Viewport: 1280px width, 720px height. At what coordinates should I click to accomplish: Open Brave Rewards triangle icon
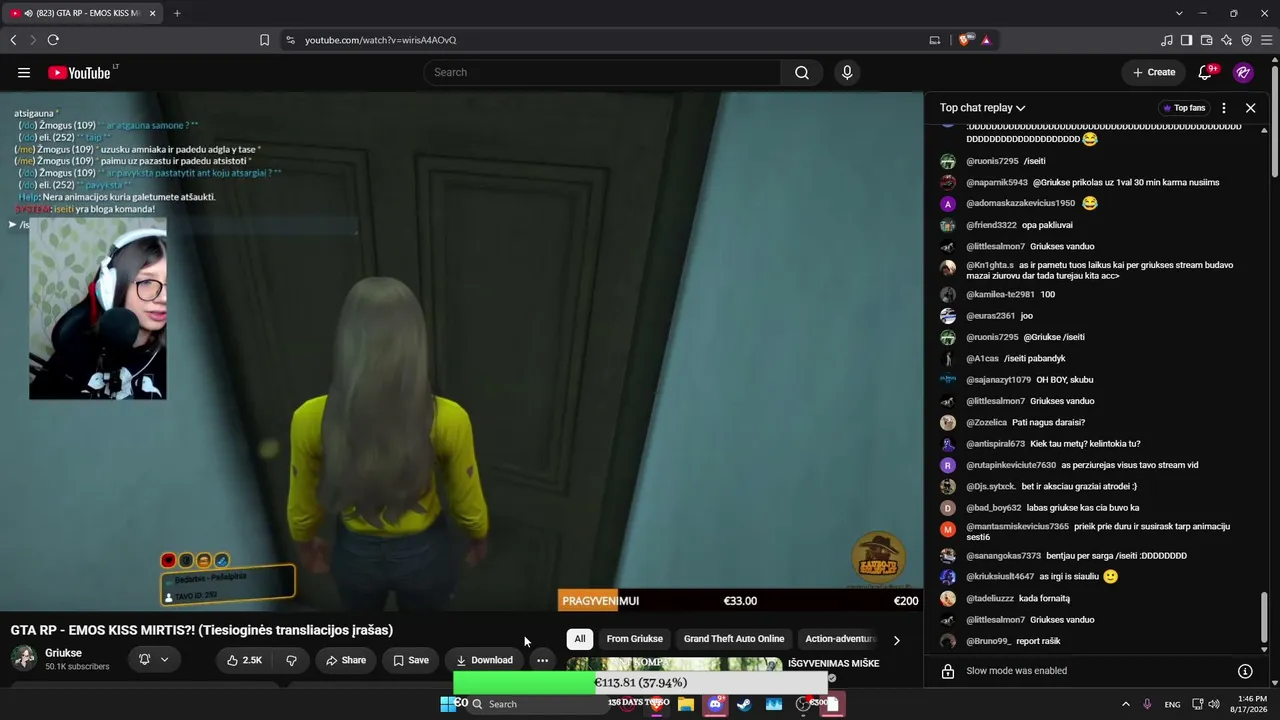[986, 40]
